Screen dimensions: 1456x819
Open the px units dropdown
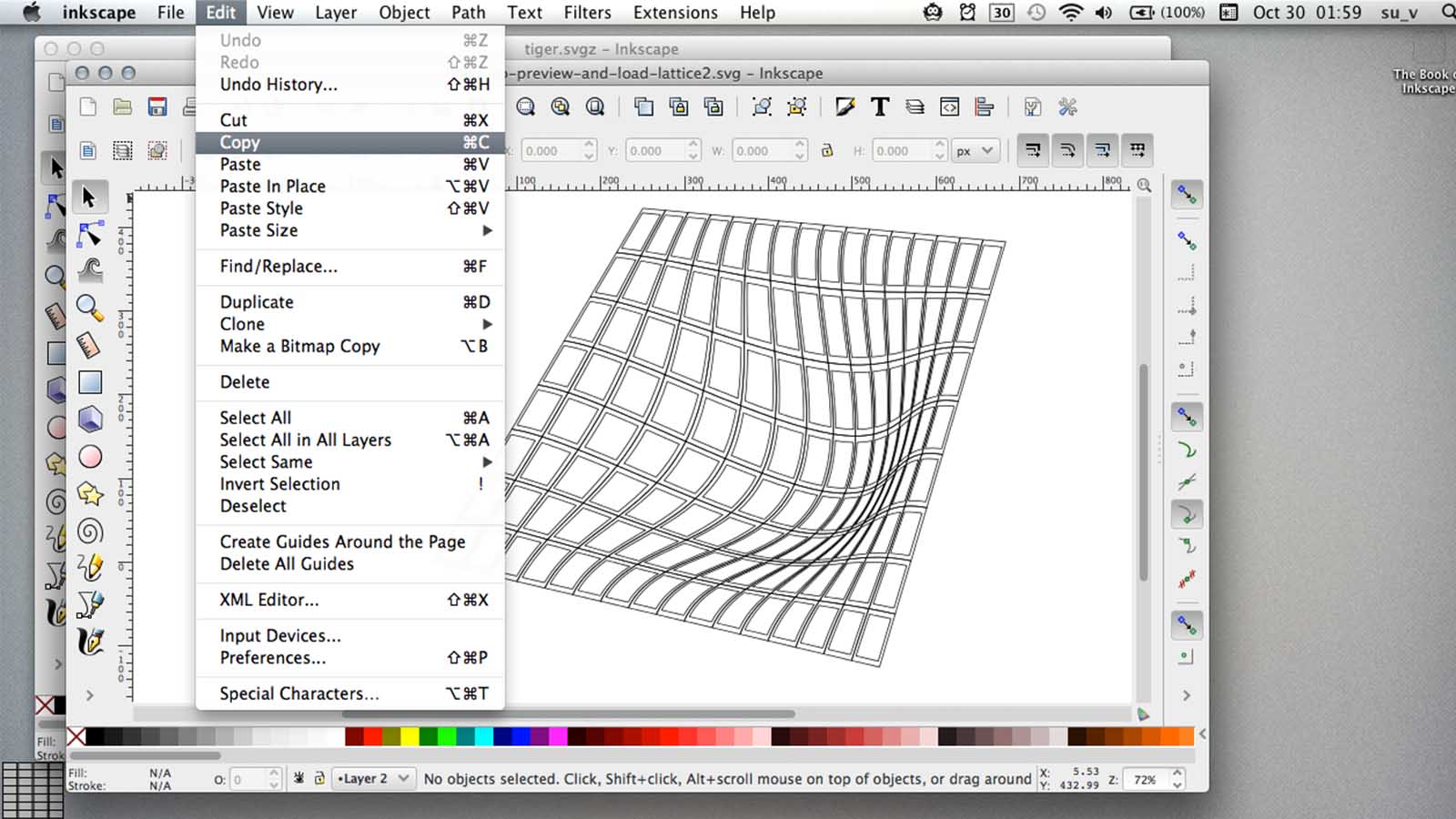tap(976, 151)
